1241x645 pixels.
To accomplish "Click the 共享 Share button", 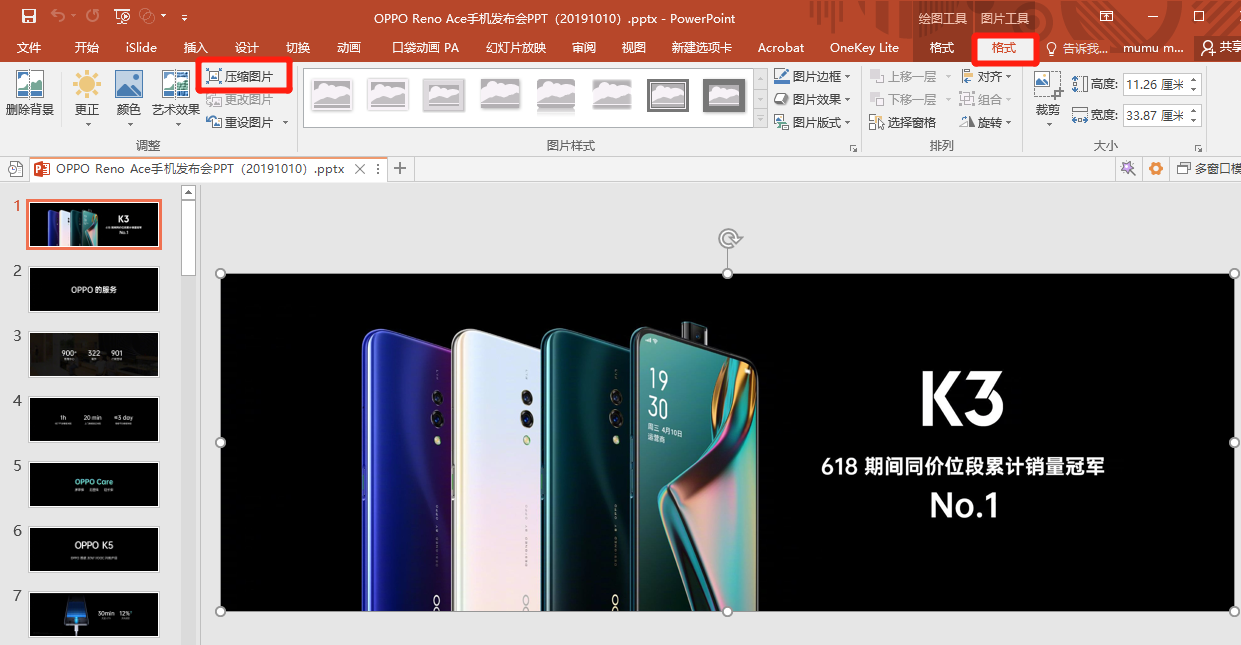I will [x=1220, y=48].
